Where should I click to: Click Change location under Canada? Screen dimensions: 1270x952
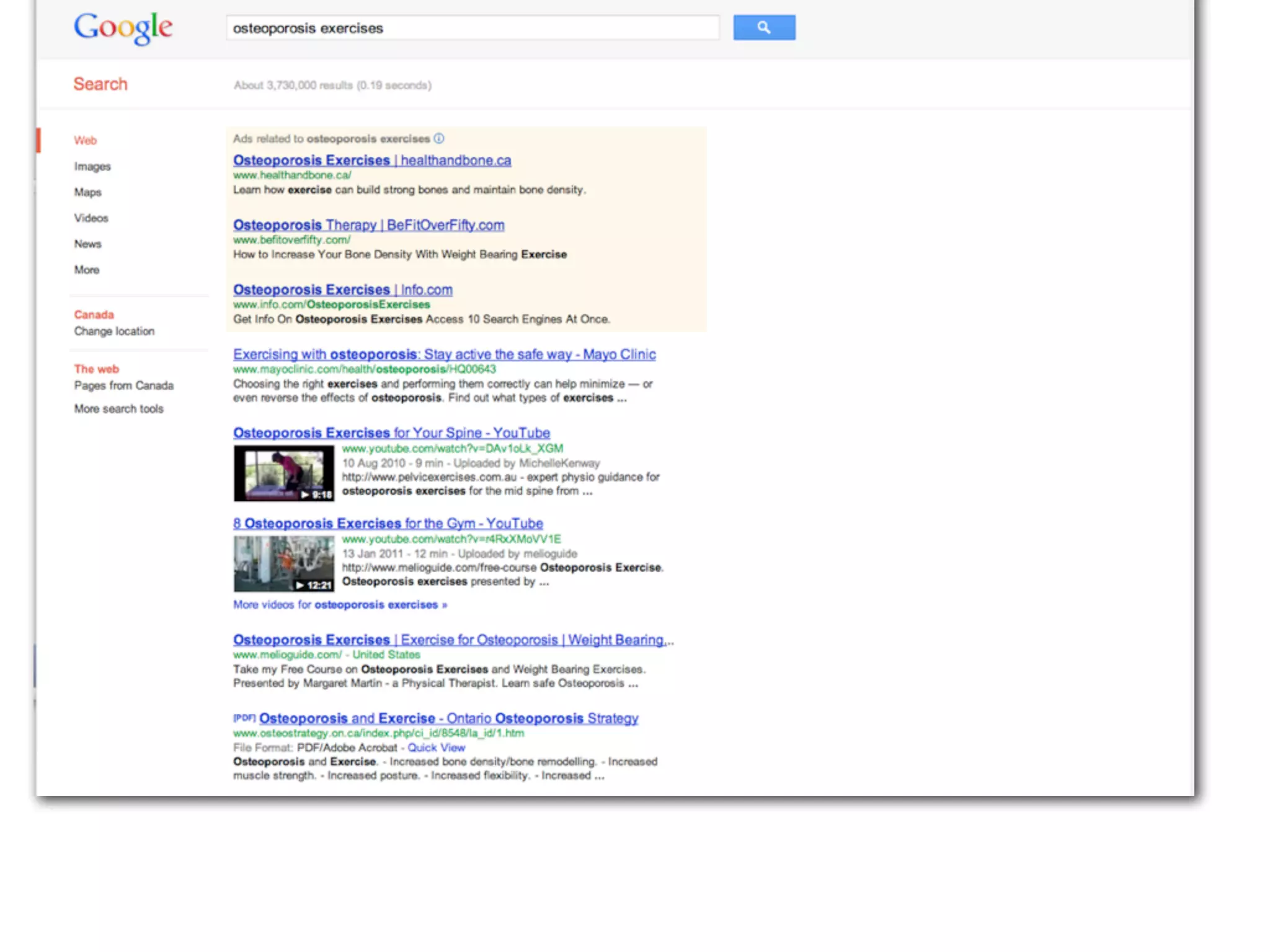tap(114, 331)
